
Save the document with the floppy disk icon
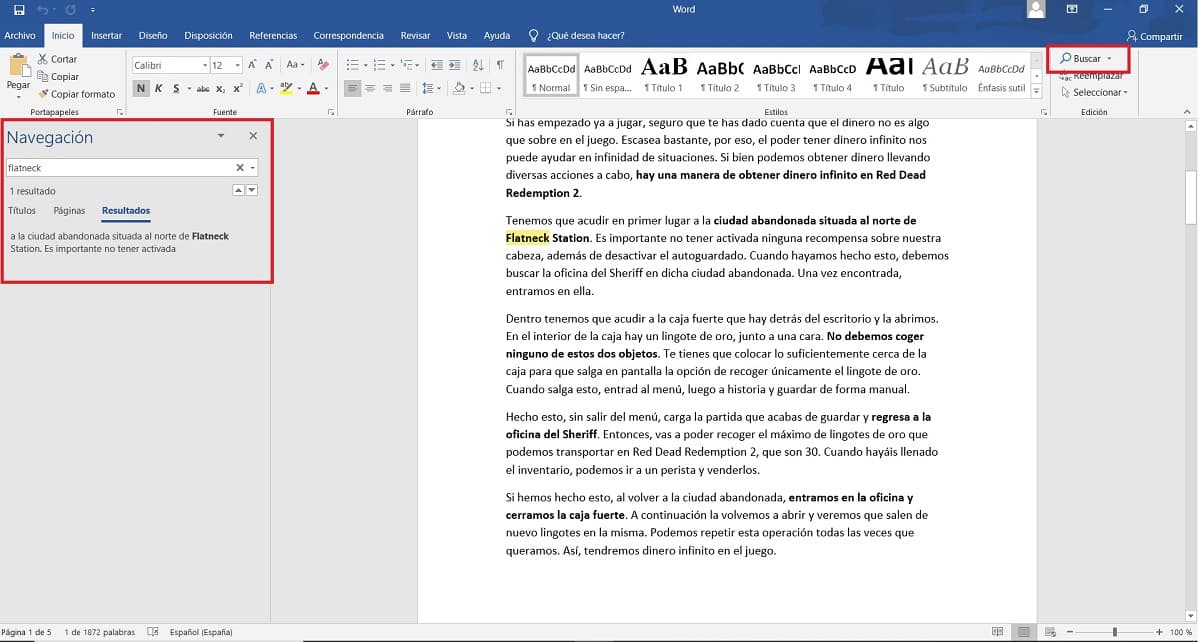(19, 10)
